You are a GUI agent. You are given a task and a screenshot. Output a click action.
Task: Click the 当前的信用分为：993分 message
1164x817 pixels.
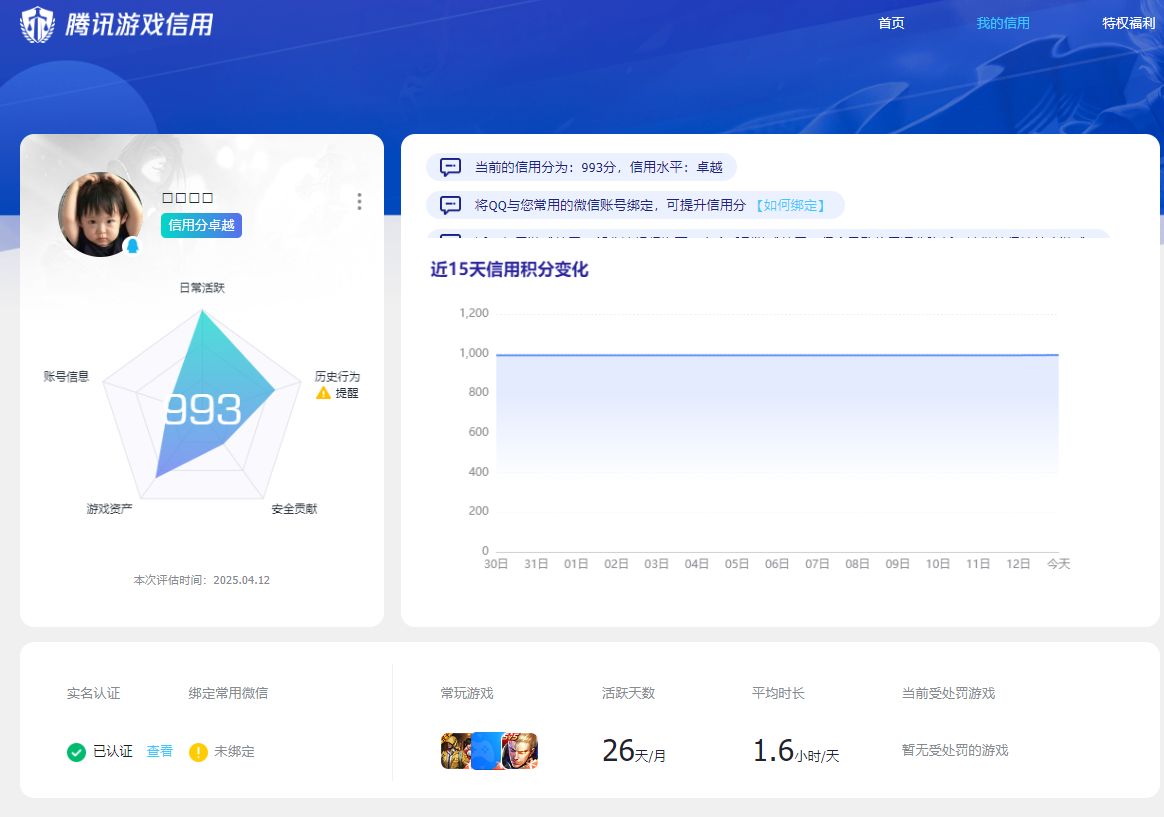581,167
